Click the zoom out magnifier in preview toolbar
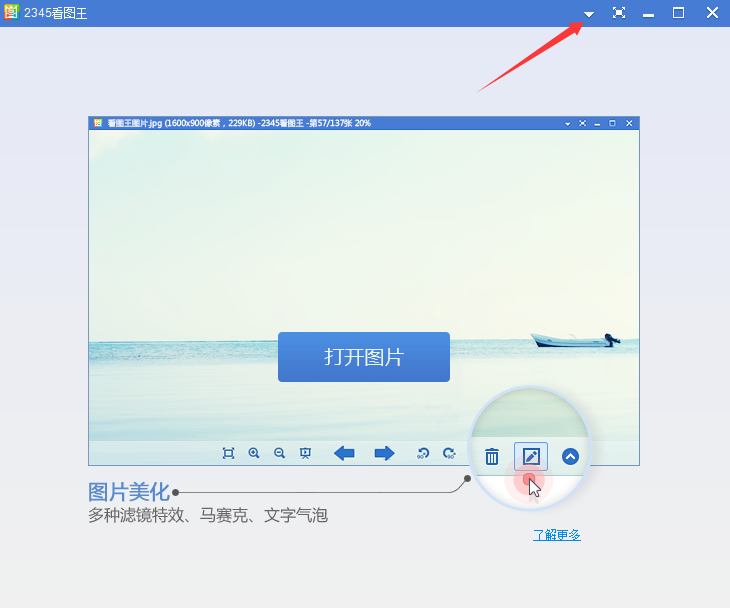The image size is (730, 608). point(279,453)
